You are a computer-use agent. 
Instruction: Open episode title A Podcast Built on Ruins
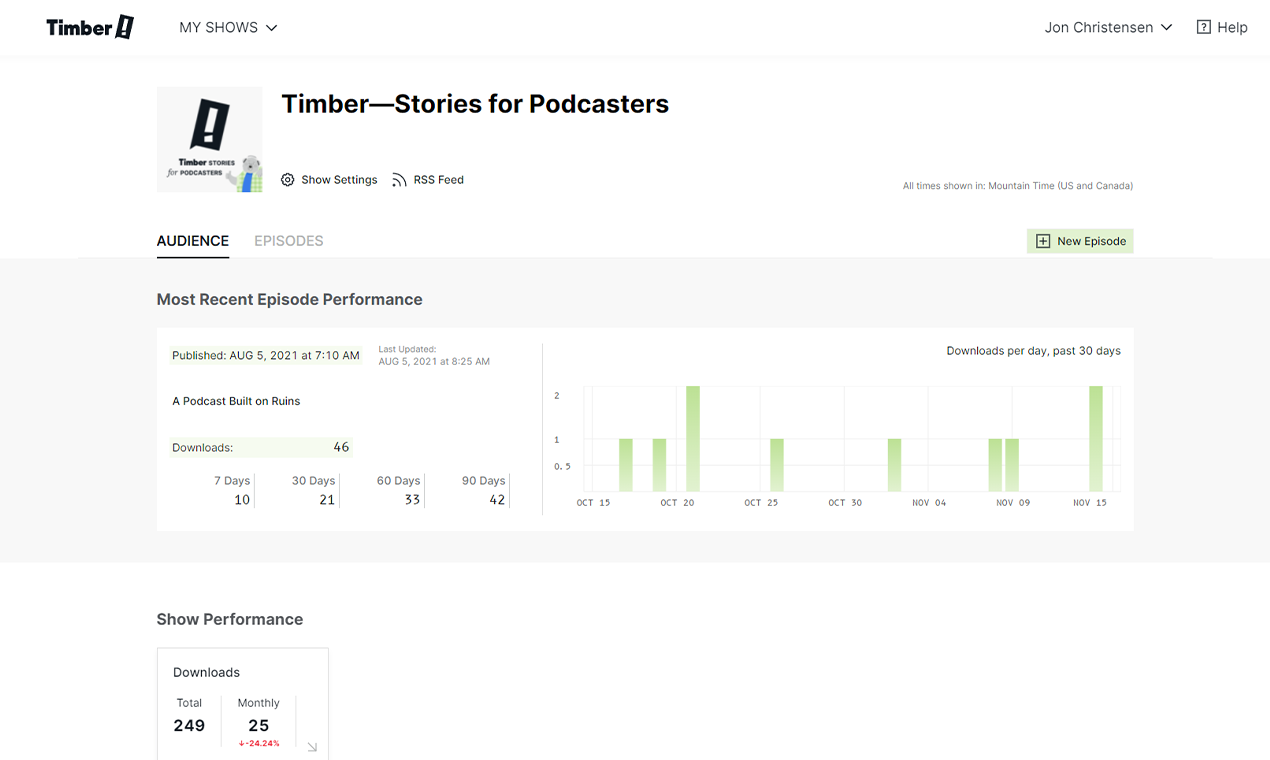click(x=236, y=401)
